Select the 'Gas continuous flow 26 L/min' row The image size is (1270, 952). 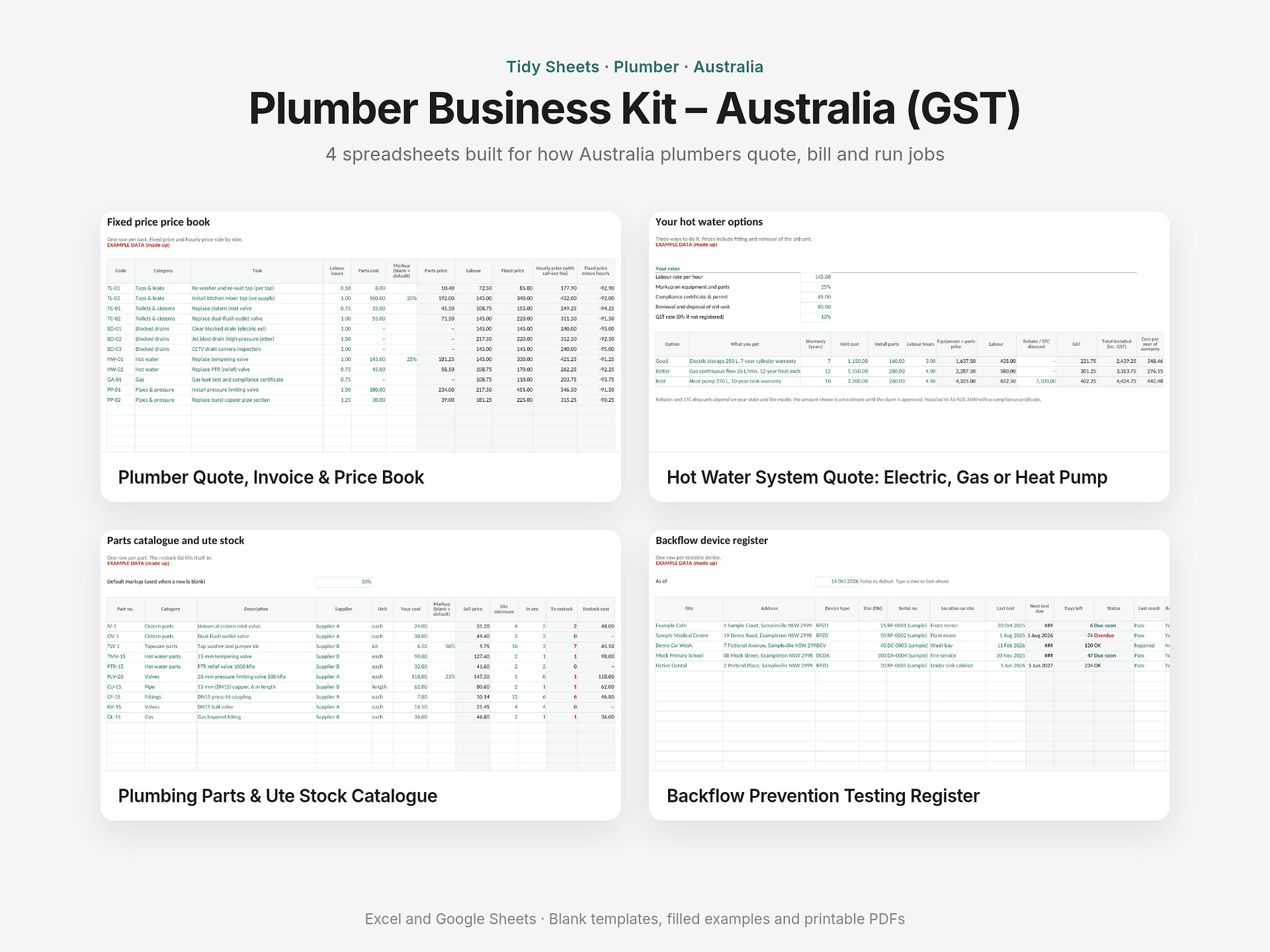coord(909,371)
